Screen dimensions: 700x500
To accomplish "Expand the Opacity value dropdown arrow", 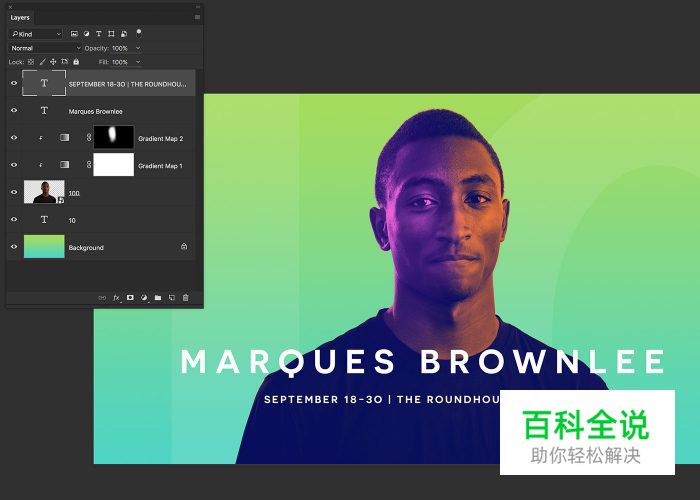I will (137, 48).
